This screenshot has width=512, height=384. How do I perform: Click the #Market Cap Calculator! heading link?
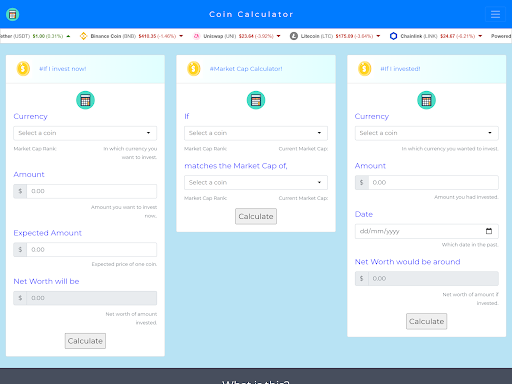[x=246, y=69]
